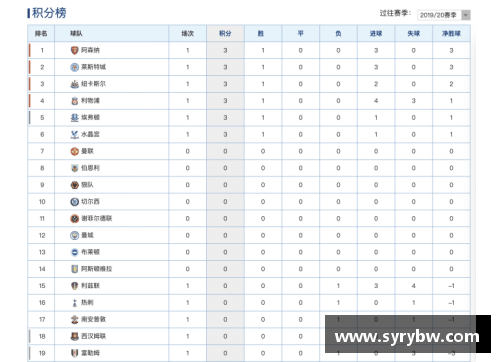Click the 排名 column header
The width and height of the screenshot is (500, 362).
pos(41,33)
